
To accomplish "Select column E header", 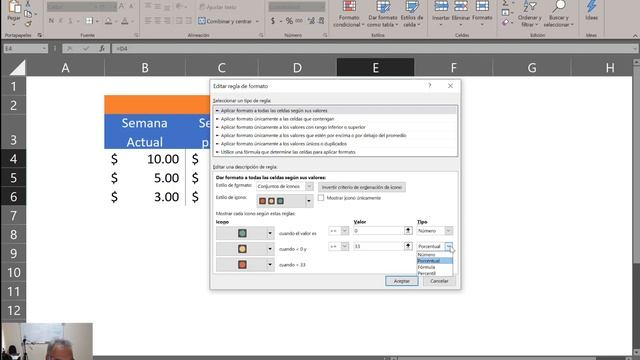I will (375, 67).
